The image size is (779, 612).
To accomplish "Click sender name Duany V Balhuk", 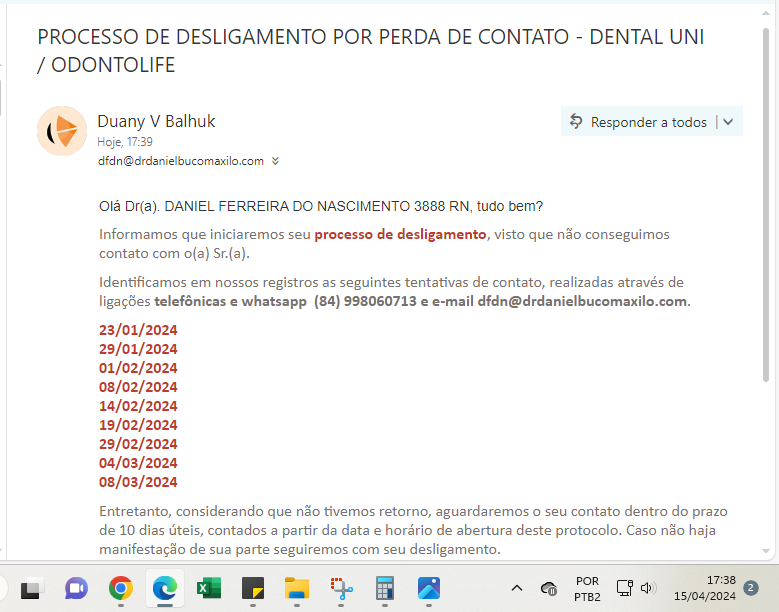I will [x=156, y=121].
